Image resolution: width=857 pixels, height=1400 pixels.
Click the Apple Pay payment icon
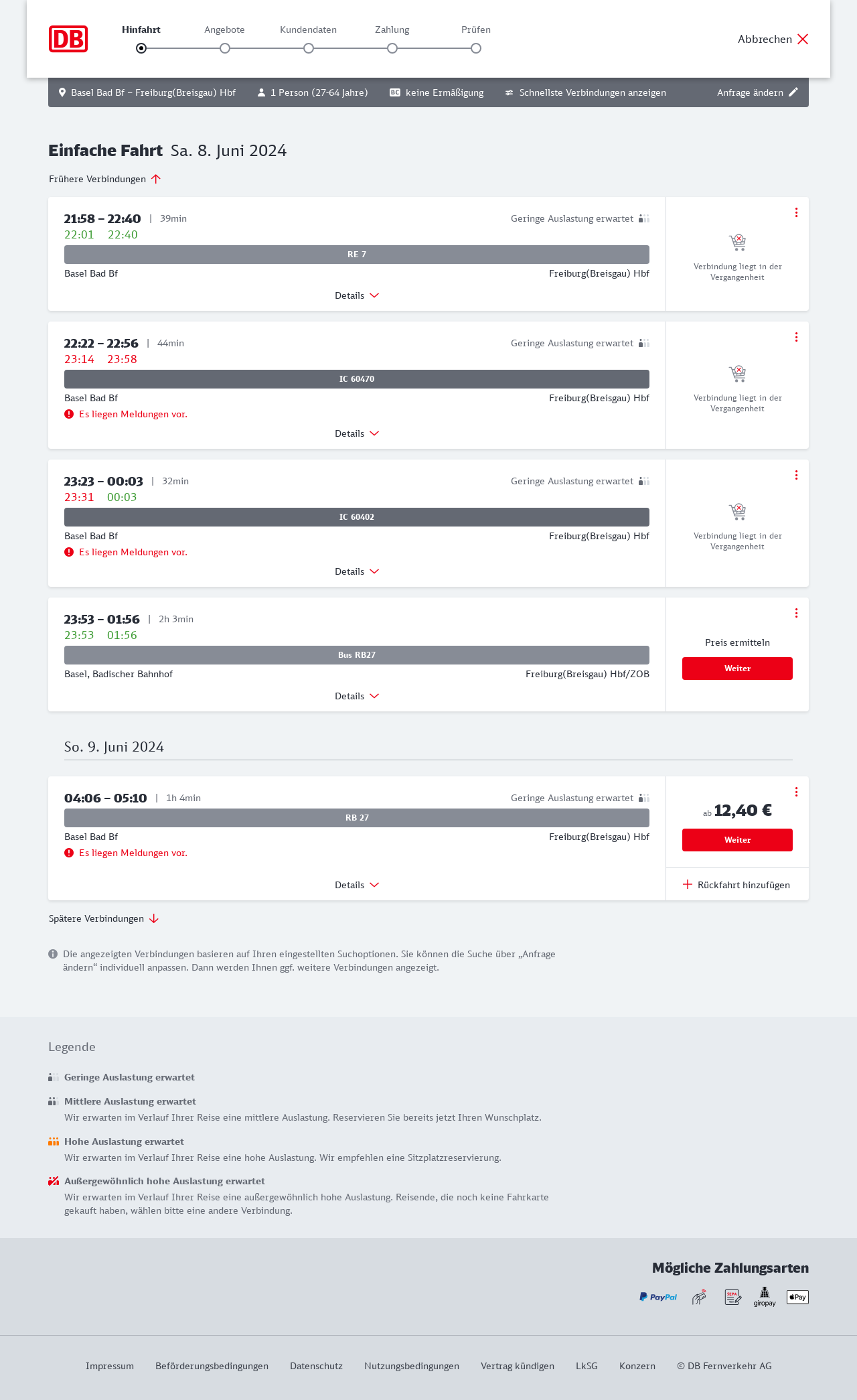tap(797, 1298)
